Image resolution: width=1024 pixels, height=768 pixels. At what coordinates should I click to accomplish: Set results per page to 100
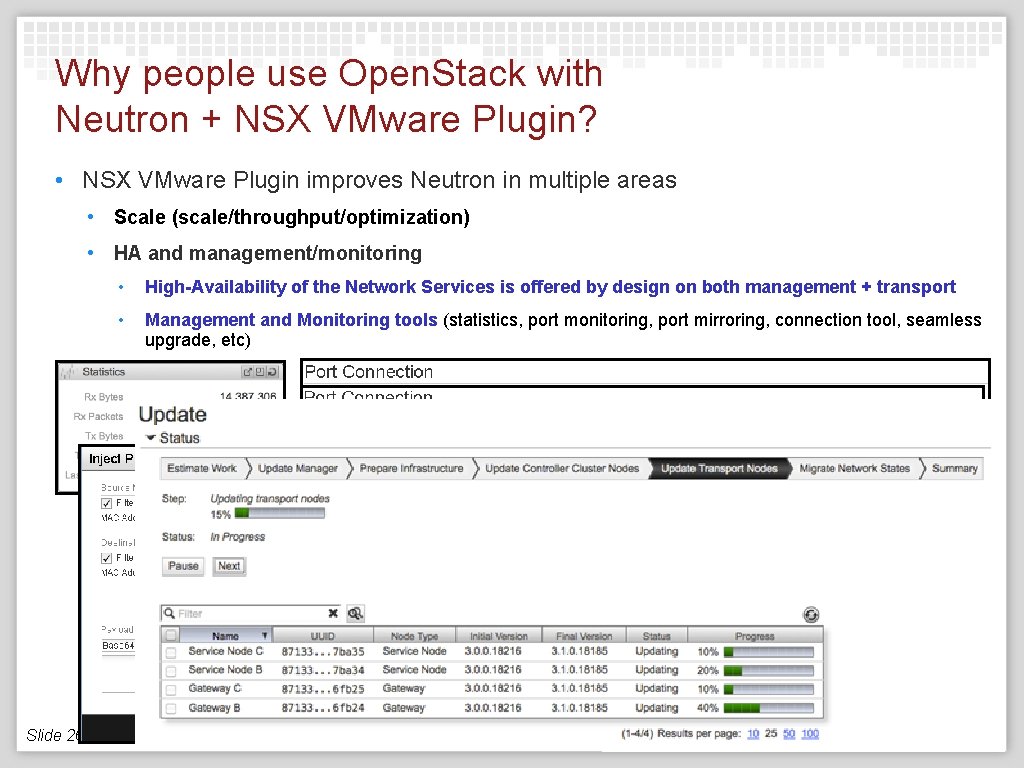click(810, 733)
